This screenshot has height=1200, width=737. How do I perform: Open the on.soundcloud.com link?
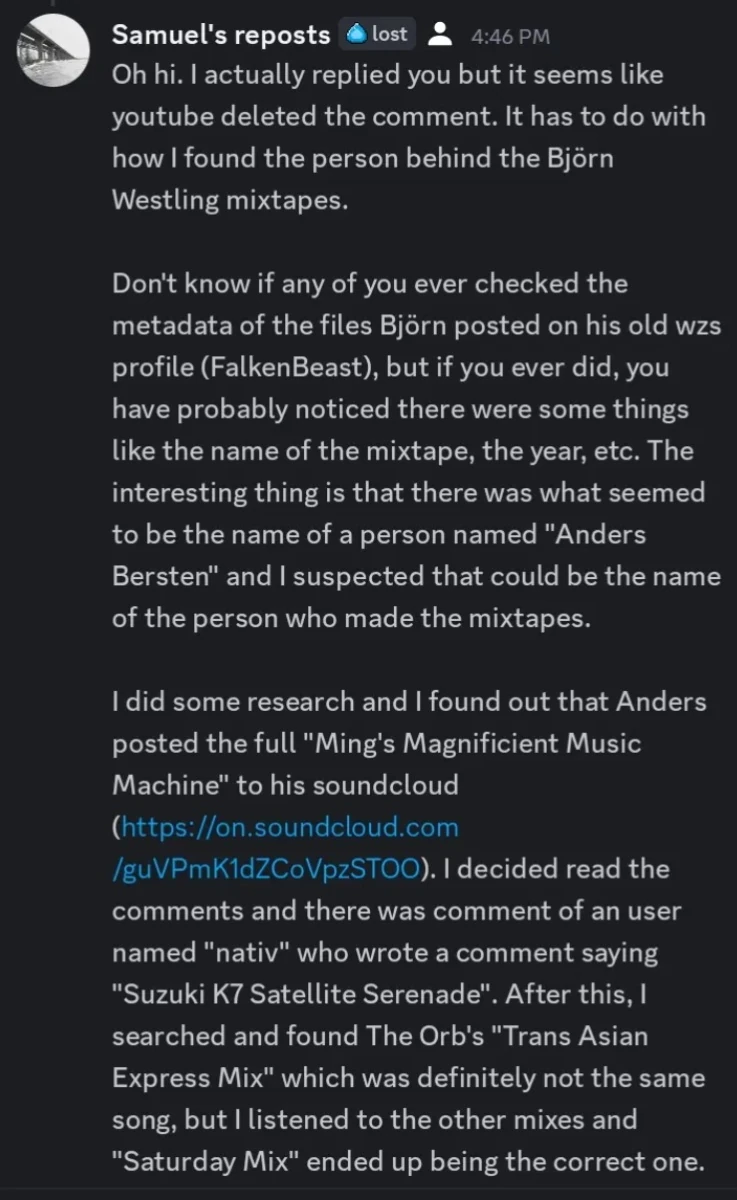pyautogui.click(x=290, y=827)
